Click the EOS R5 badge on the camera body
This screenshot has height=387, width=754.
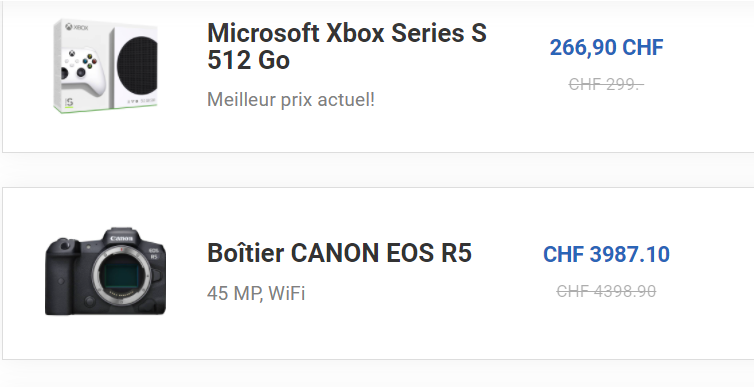coord(154,254)
